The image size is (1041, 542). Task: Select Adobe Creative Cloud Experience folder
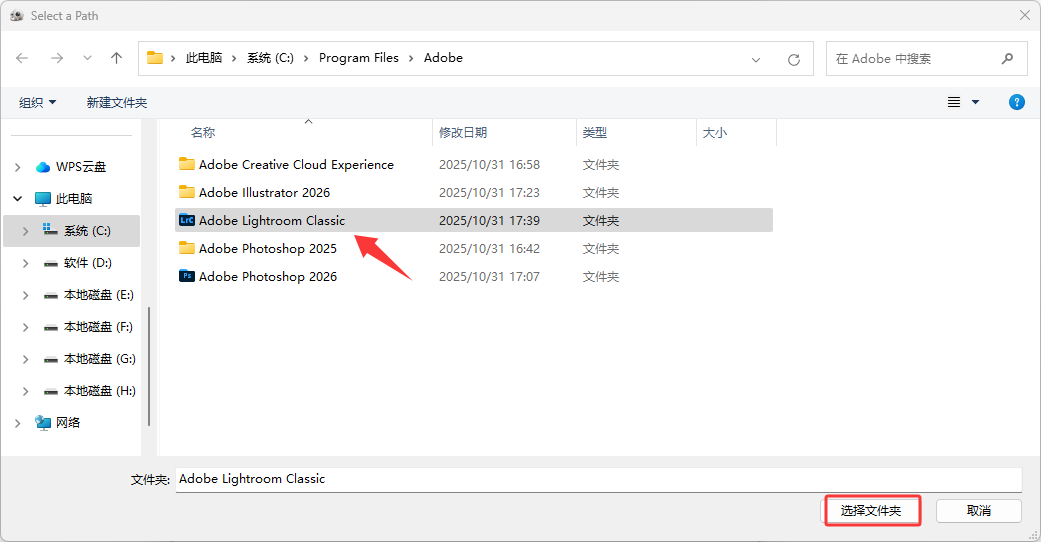(296, 165)
